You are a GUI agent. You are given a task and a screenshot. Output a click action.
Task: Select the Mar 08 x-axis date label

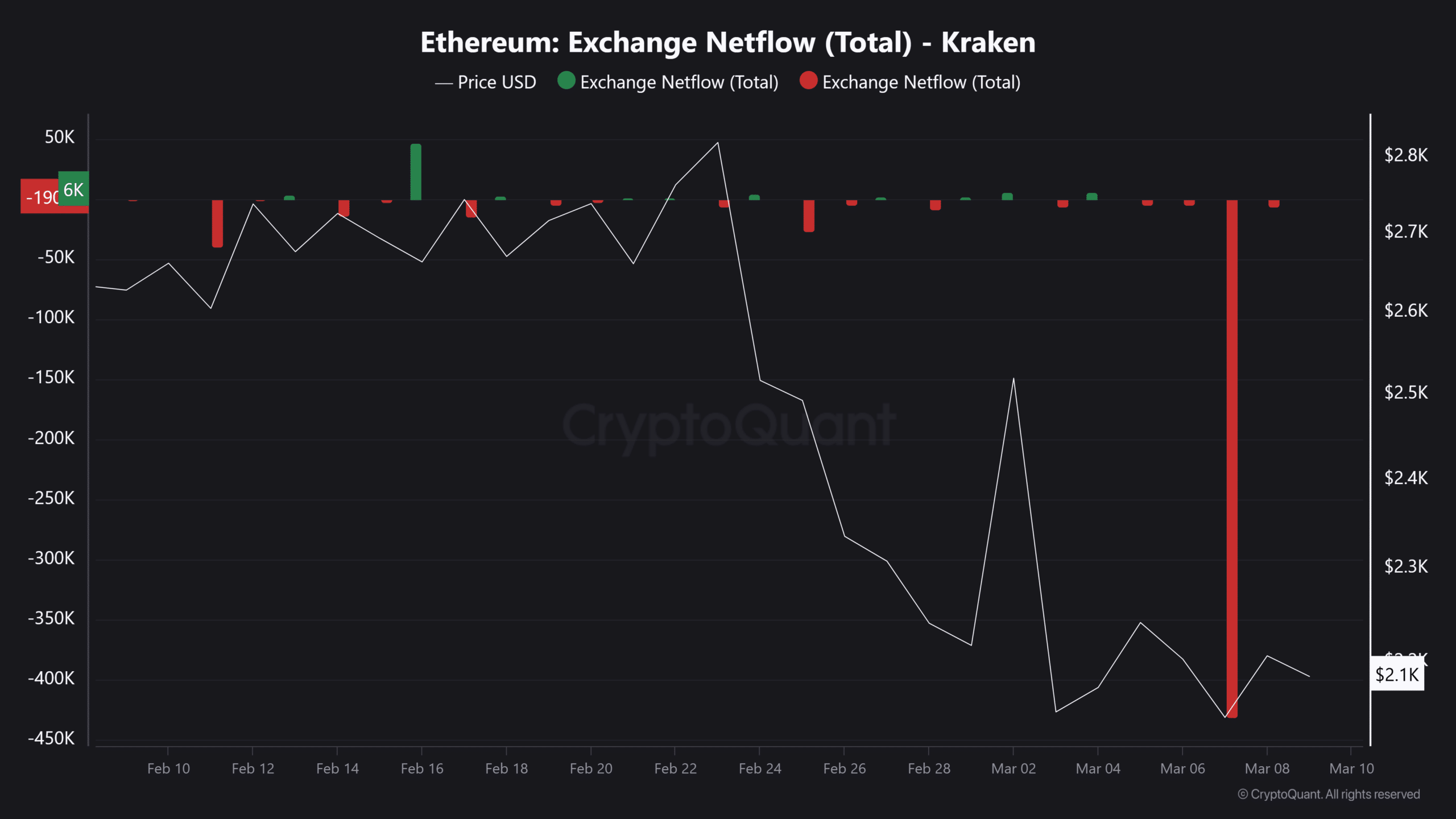click(x=1267, y=768)
